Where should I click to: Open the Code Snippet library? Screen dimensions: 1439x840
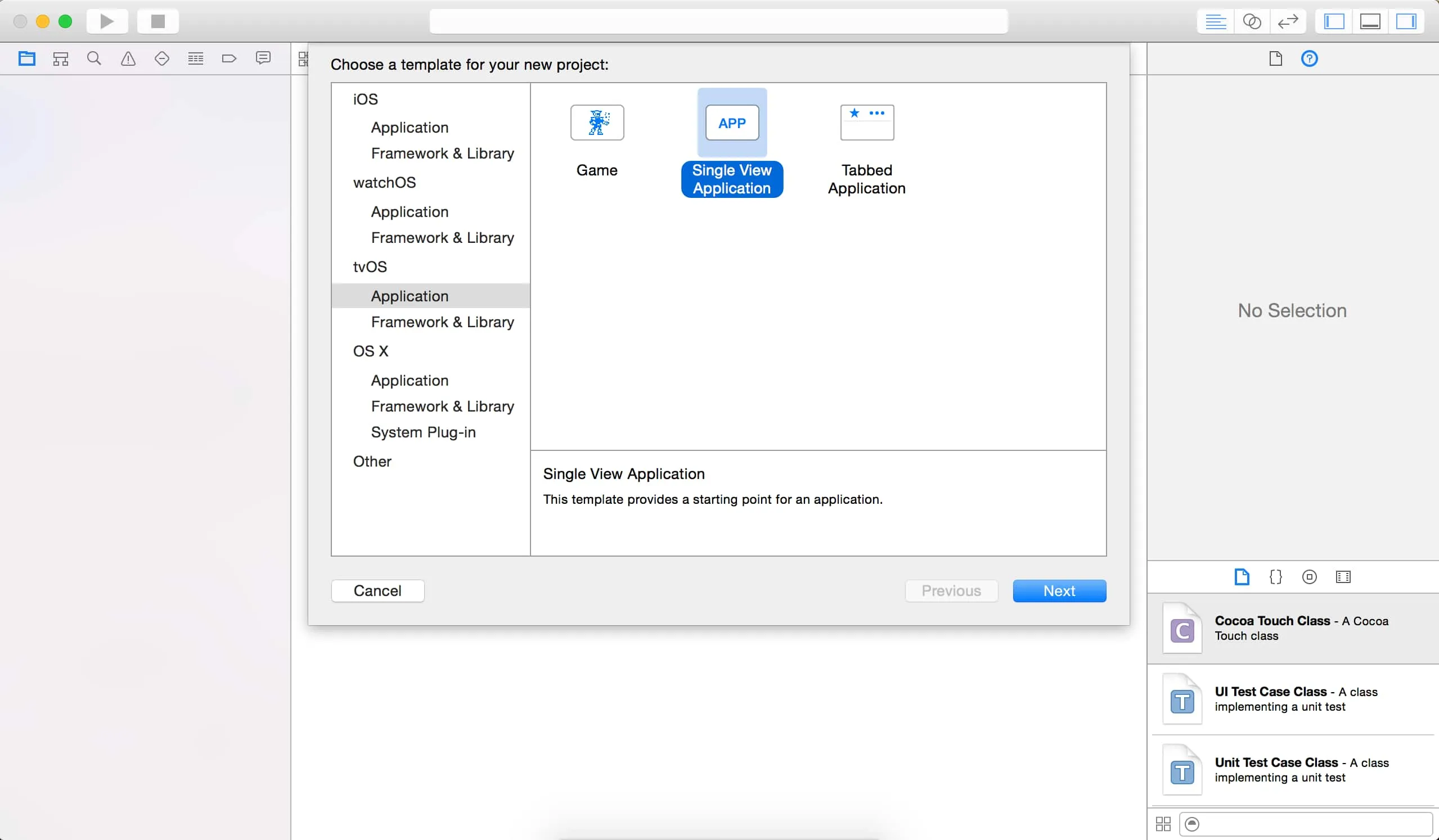[1276, 576]
